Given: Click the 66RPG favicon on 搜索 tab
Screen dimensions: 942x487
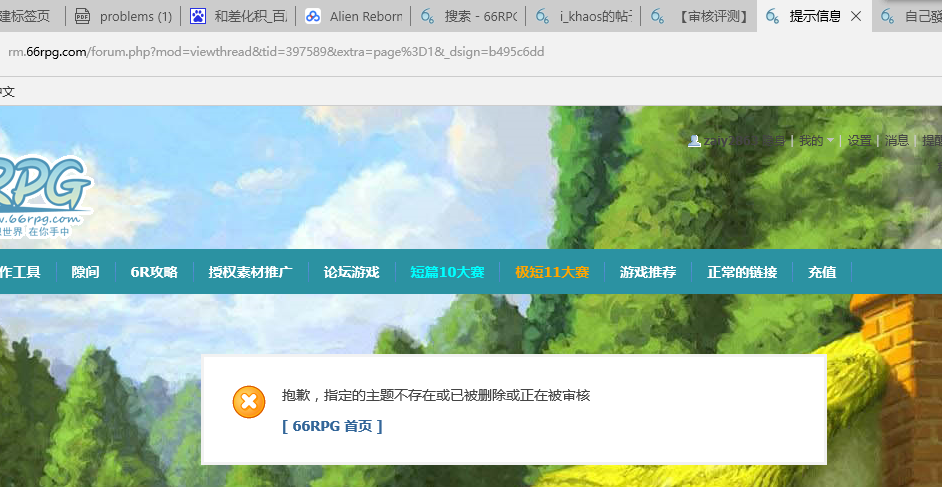Looking at the screenshot, I should coord(428,16).
